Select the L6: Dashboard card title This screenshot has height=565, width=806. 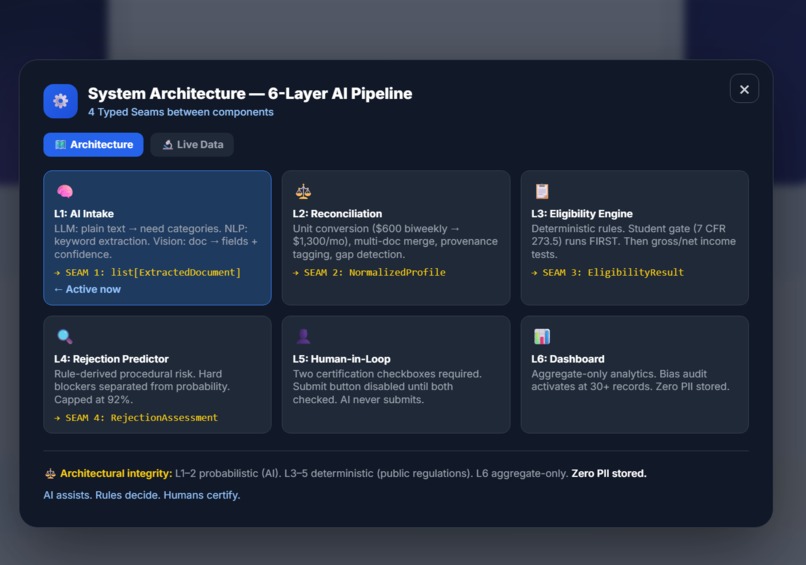point(567,359)
